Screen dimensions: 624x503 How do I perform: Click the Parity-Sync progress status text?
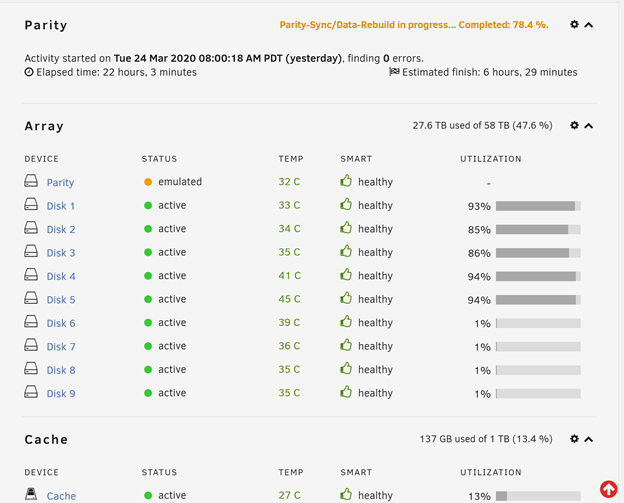coord(414,25)
